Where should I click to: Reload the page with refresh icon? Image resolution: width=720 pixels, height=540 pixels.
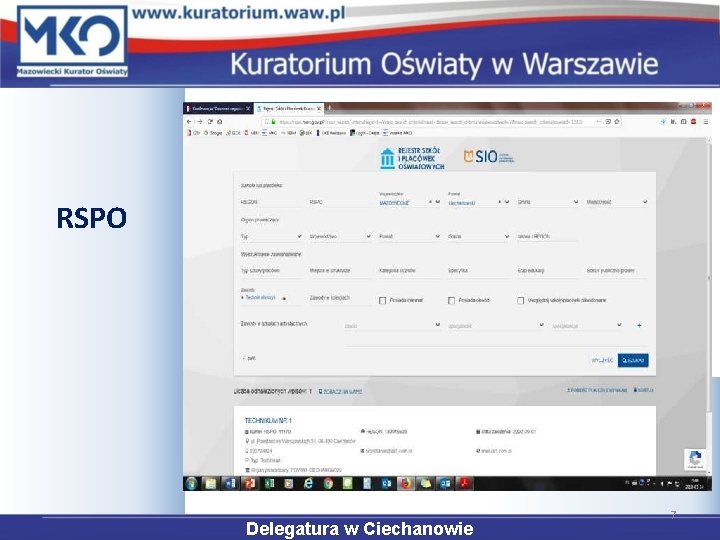click(210, 122)
